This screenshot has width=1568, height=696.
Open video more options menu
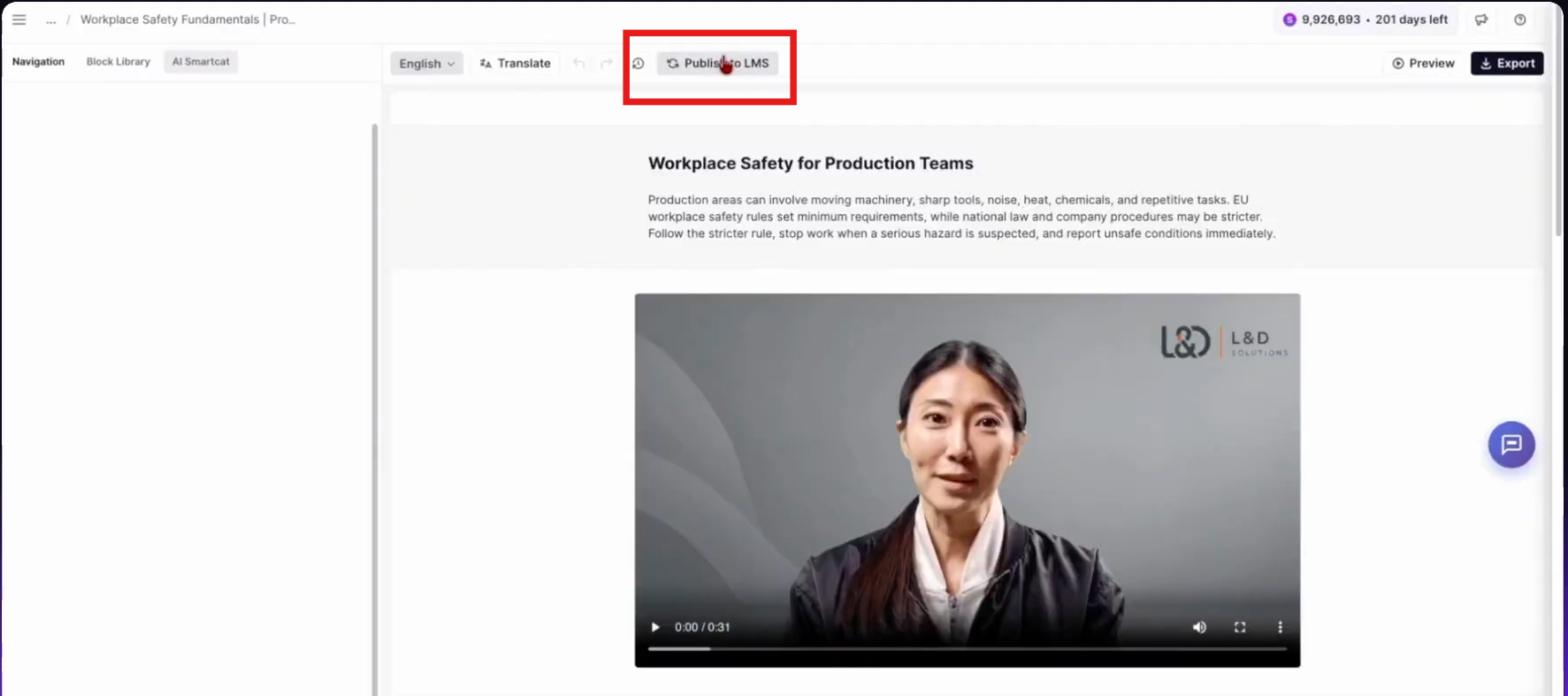click(x=1280, y=627)
